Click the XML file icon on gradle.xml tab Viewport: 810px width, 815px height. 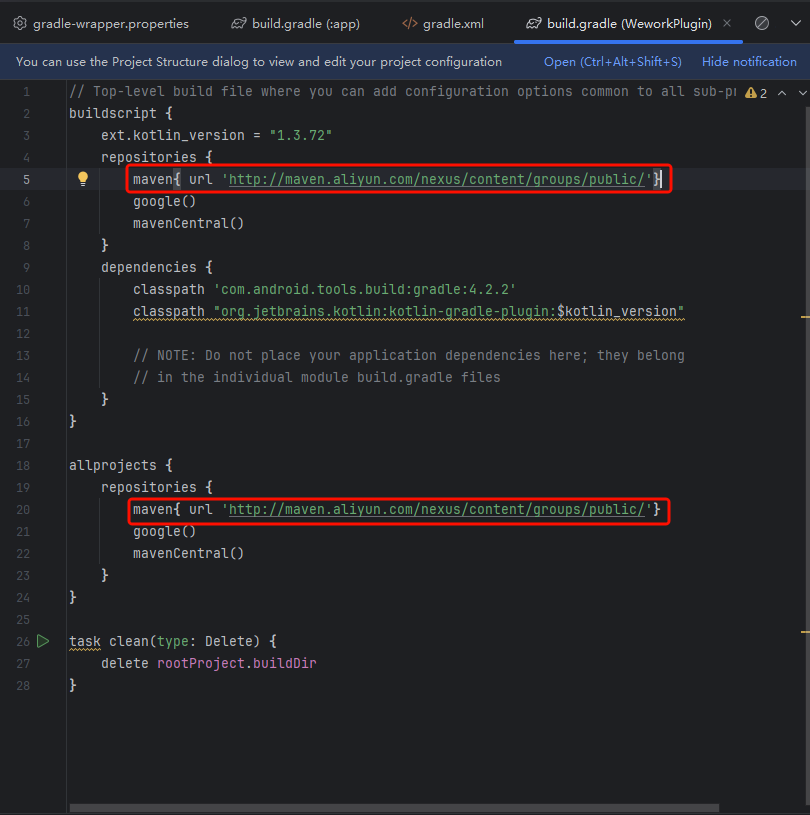point(409,23)
